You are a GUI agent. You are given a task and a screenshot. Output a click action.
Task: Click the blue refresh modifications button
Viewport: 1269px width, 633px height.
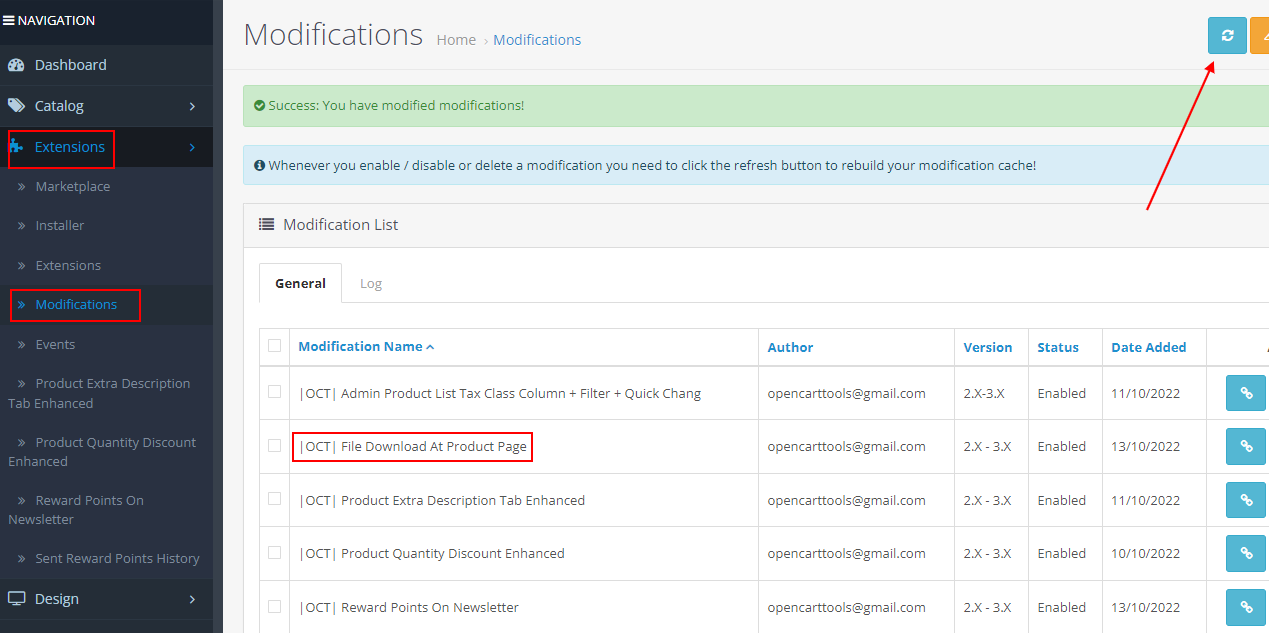pos(1227,35)
